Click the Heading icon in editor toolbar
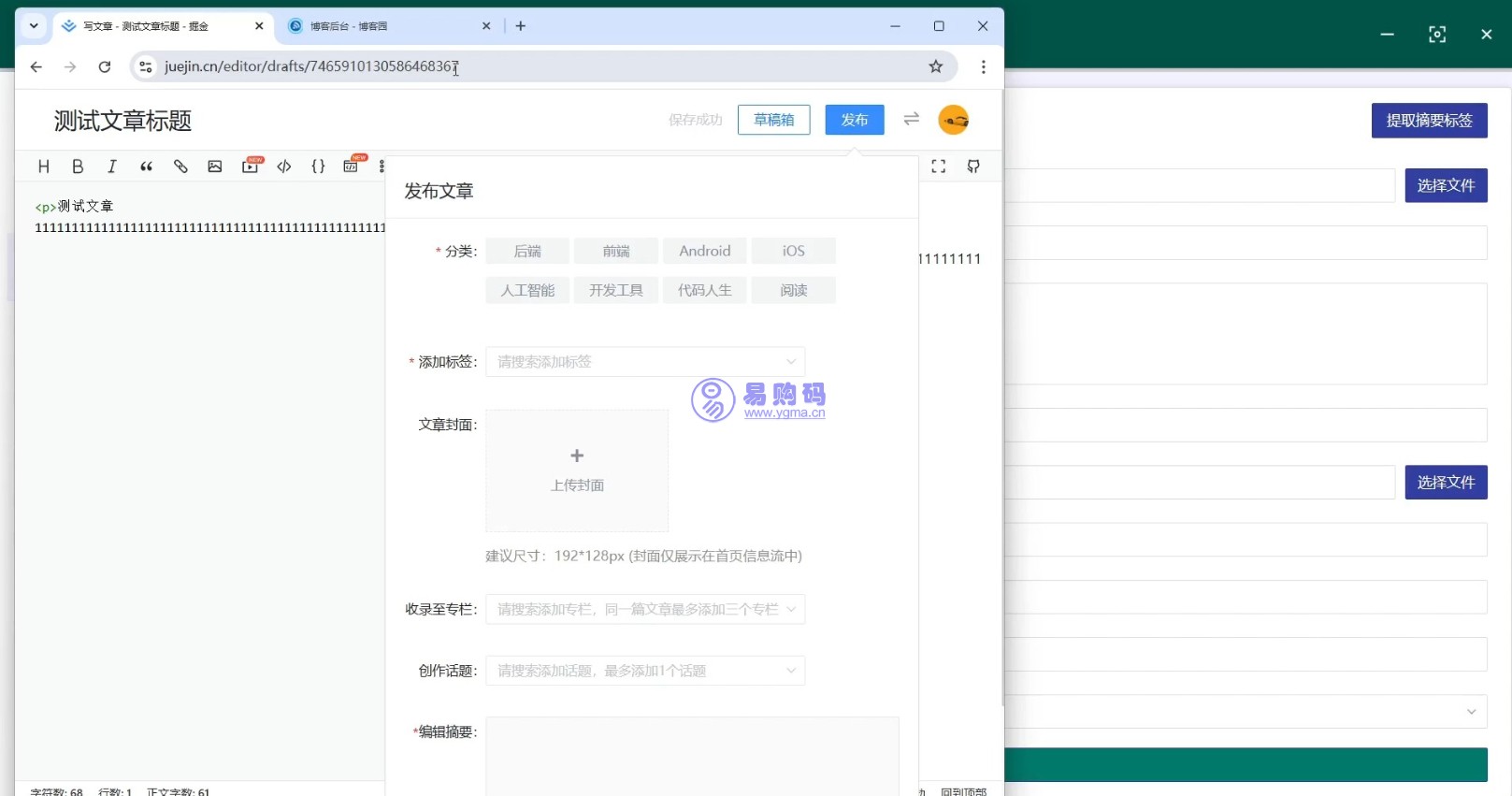 [x=43, y=166]
